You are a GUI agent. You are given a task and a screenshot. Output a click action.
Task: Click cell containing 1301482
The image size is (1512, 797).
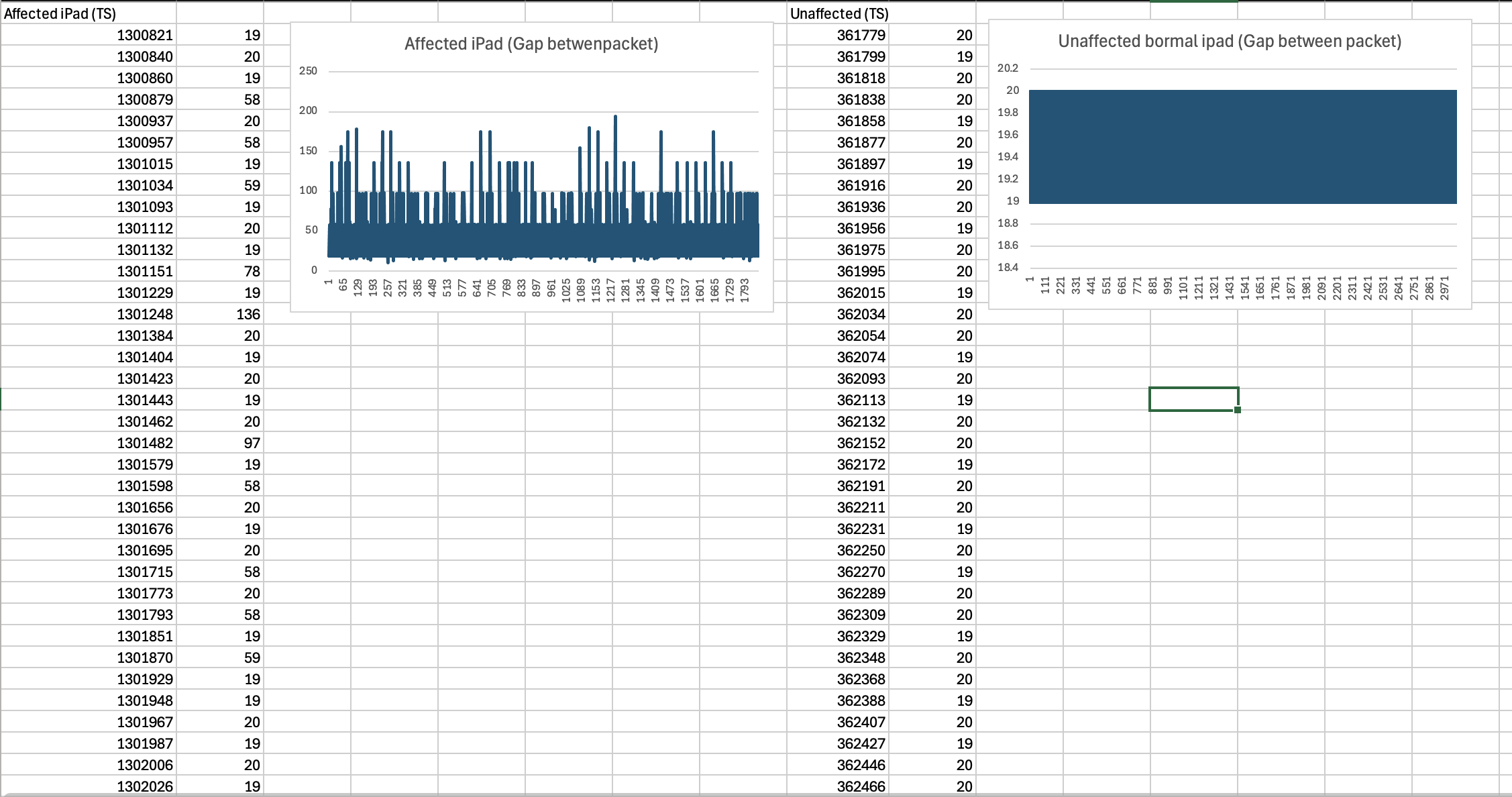pos(145,443)
